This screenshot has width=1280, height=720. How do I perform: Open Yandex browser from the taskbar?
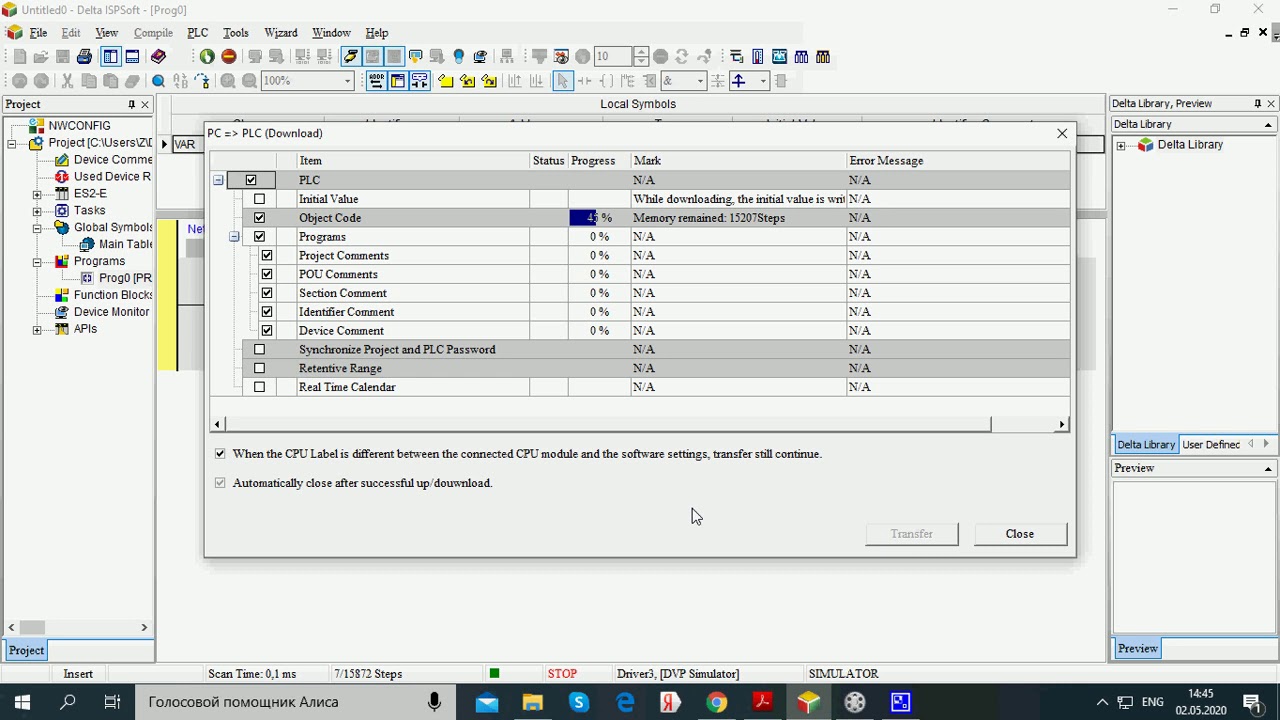point(670,702)
